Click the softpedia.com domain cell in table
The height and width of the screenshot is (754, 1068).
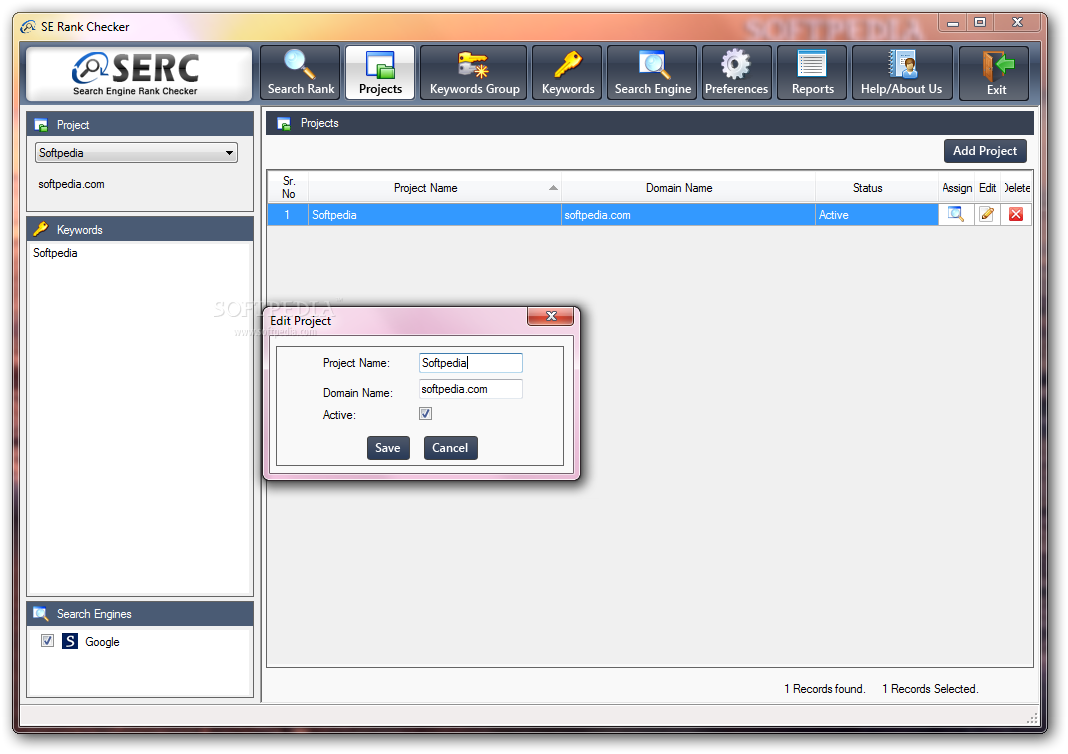point(688,215)
